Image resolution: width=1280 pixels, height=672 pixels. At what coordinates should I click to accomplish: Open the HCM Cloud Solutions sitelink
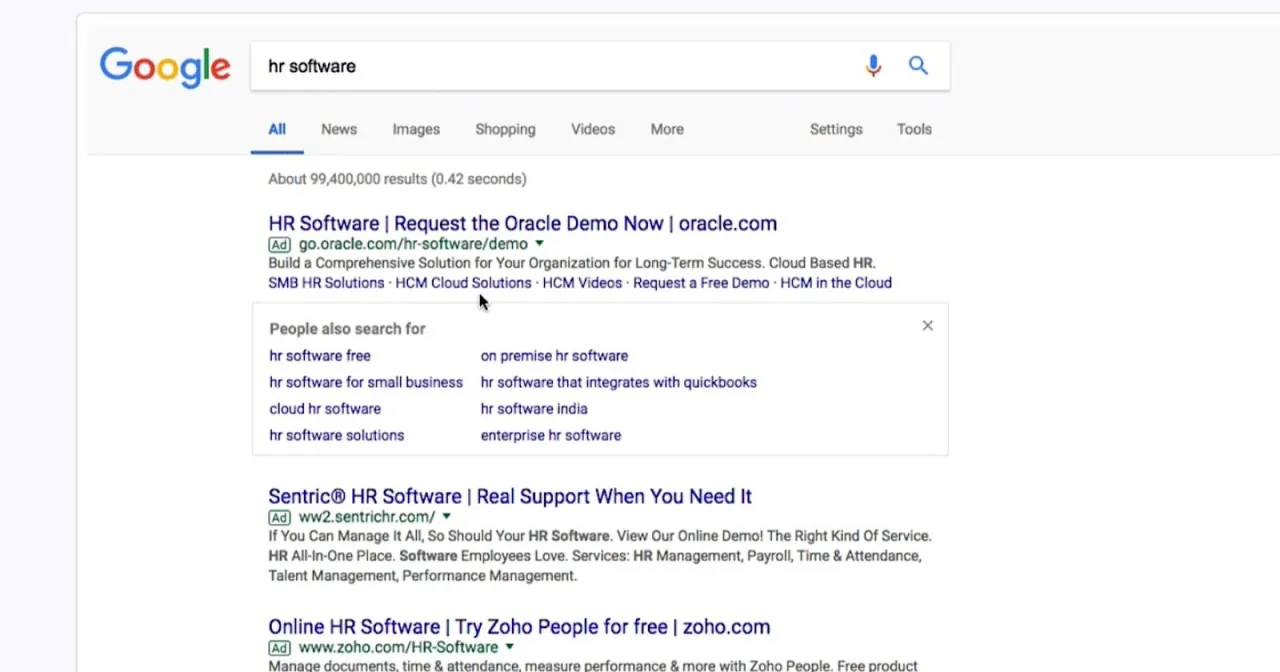(x=463, y=283)
